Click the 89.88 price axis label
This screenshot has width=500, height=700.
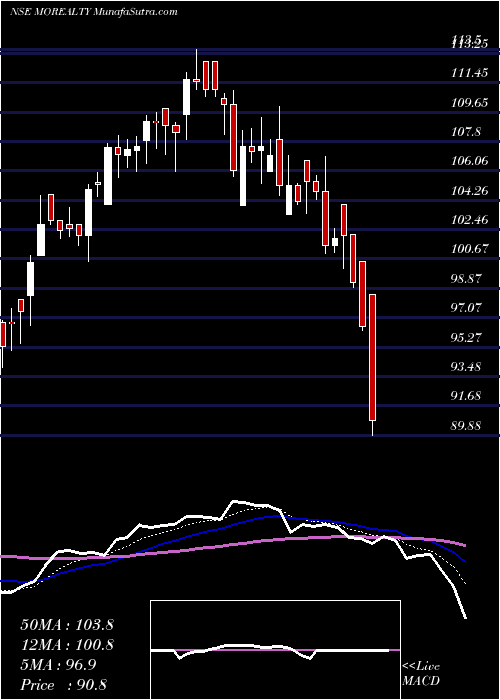point(466,426)
